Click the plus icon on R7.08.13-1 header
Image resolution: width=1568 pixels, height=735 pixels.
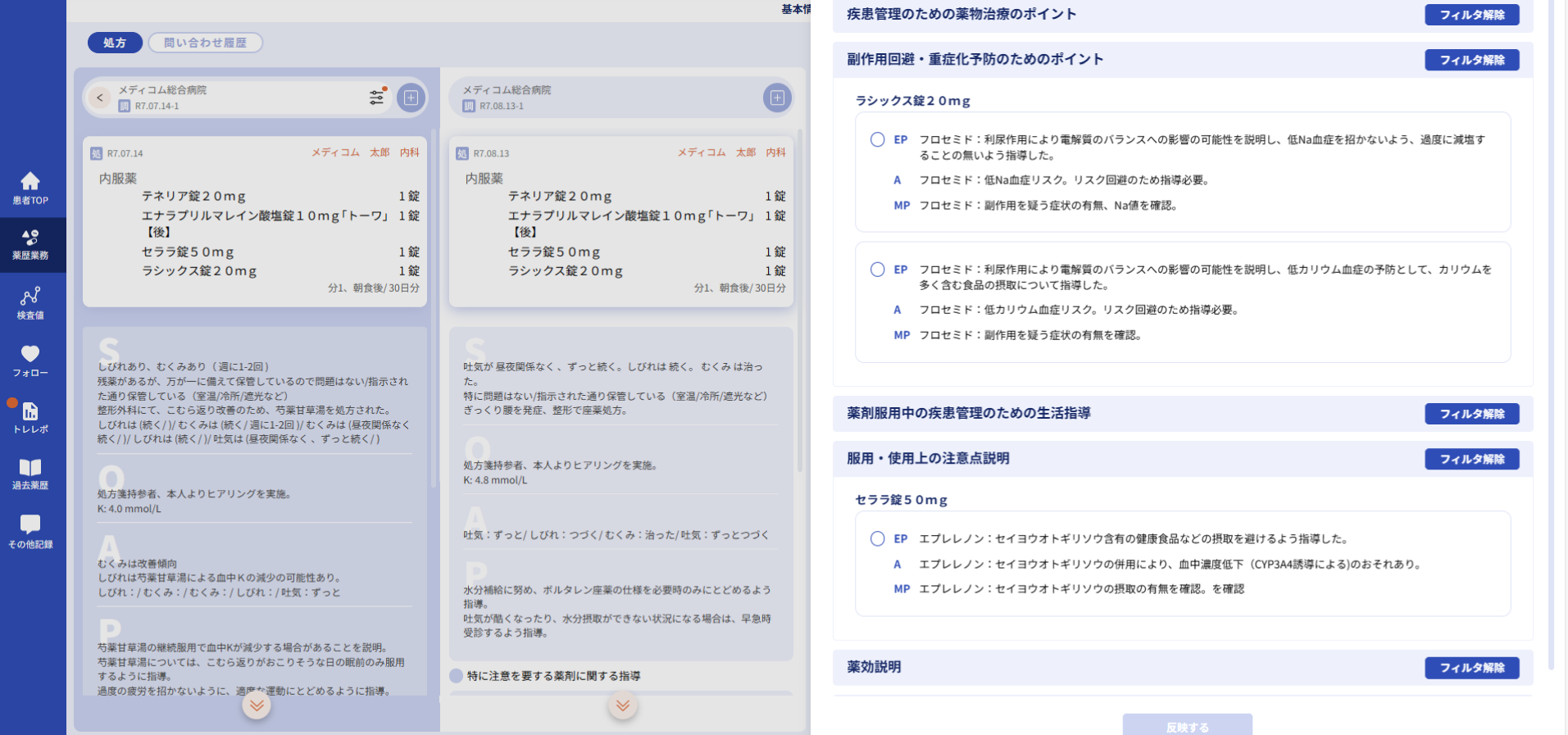click(x=776, y=98)
